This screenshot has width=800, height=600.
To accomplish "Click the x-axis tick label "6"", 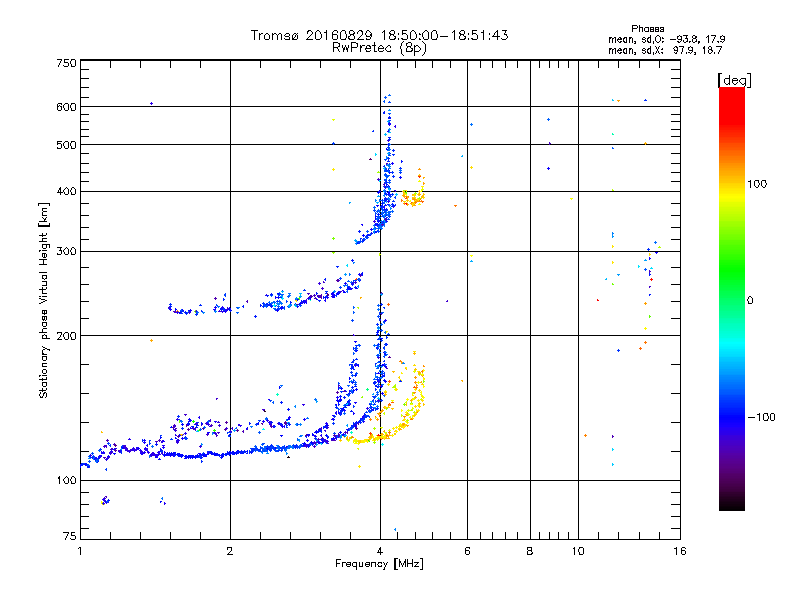I will 467,551.
